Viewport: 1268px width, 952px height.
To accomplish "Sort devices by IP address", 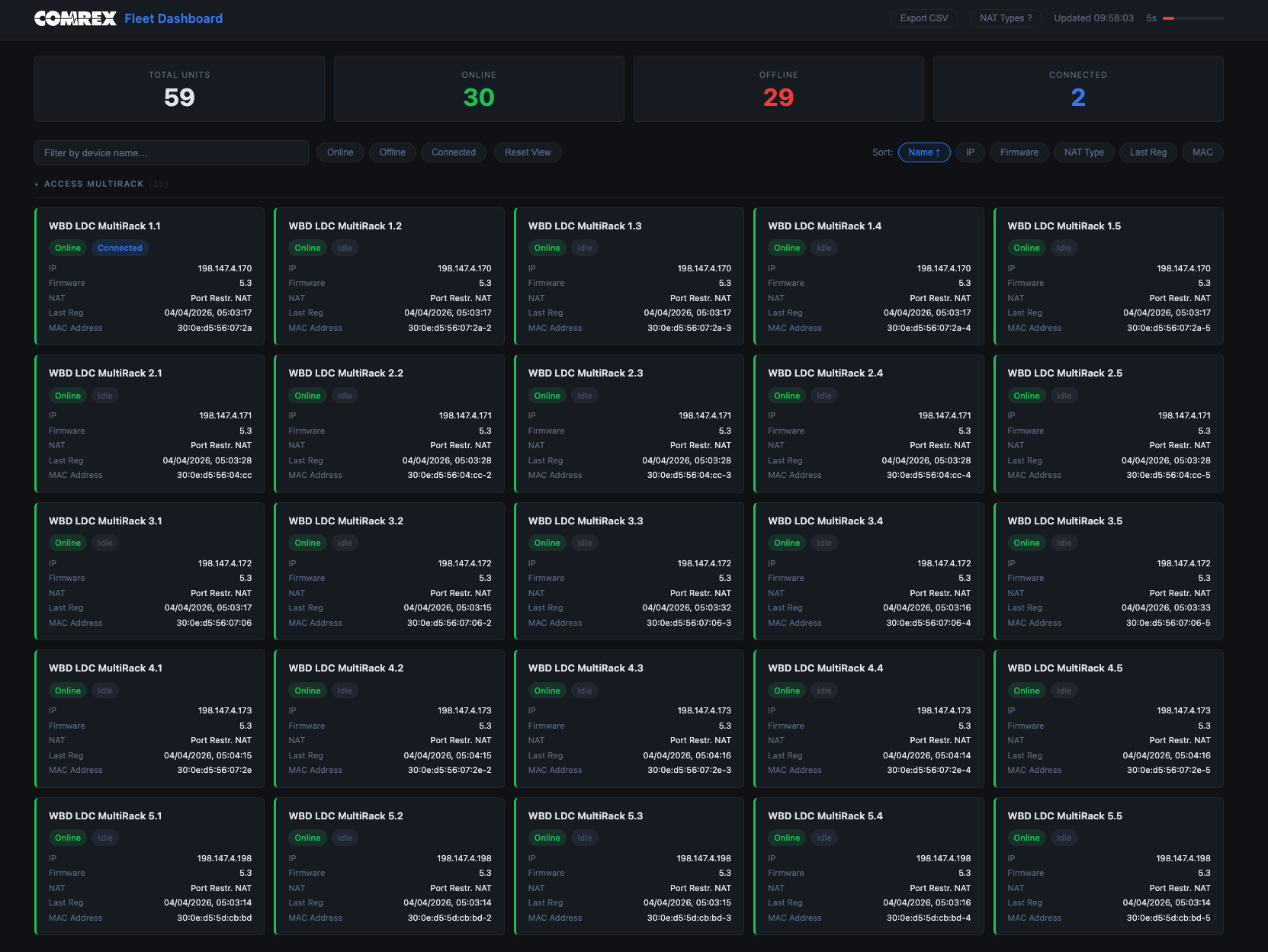I will (969, 152).
